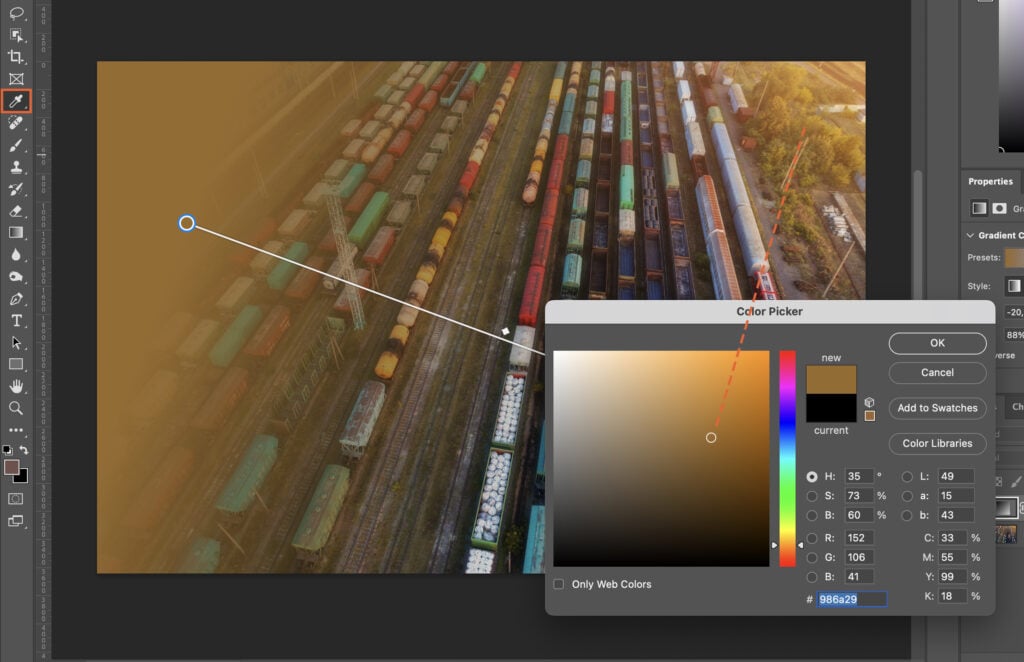Screen dimensions: 1024x662
Task: Open the gradient Presets dropdown
Action: [x=1015, y=258]
